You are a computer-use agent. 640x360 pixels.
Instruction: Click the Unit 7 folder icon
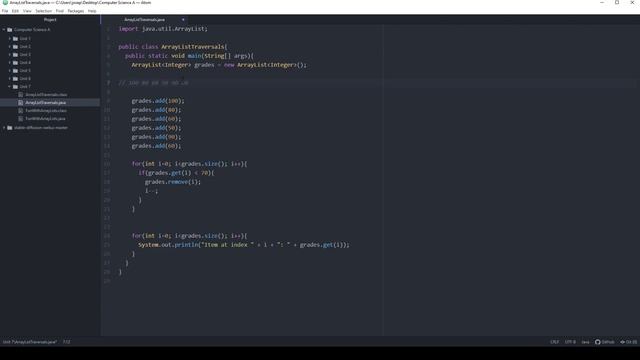pyautogui.click(x=16, y=87)
